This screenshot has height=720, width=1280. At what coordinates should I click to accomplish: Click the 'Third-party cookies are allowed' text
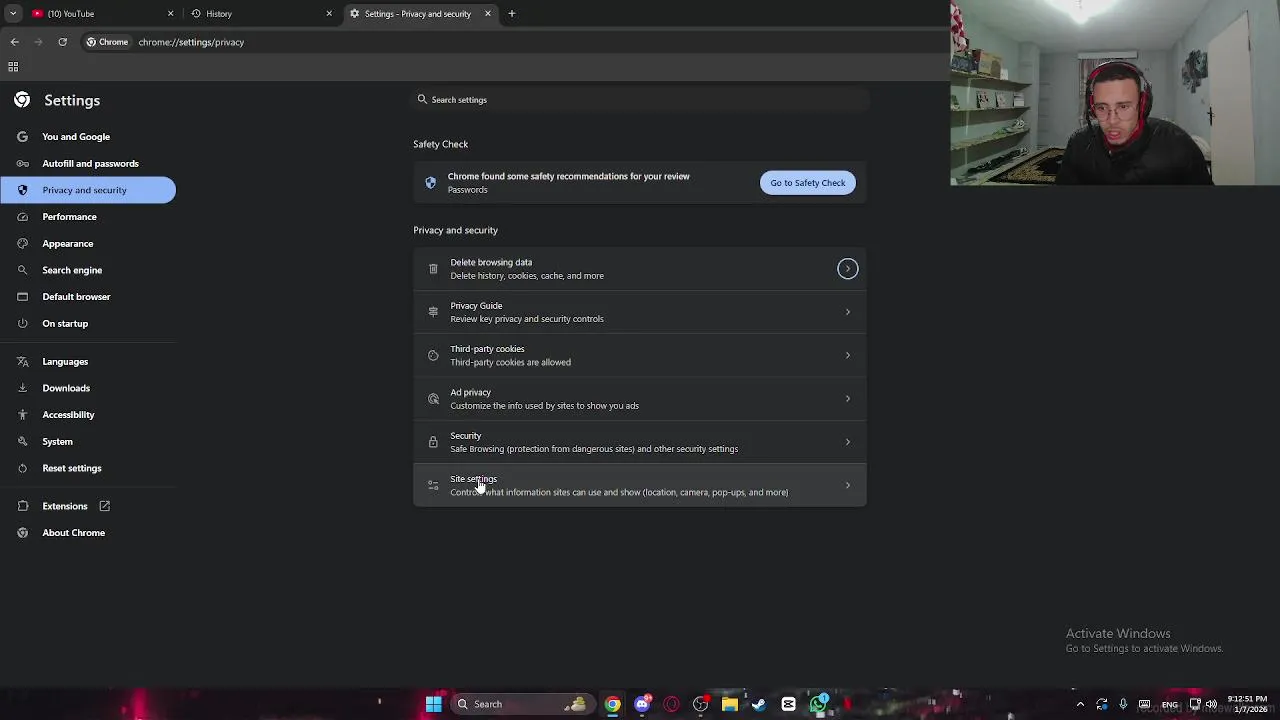click(510, 362)
